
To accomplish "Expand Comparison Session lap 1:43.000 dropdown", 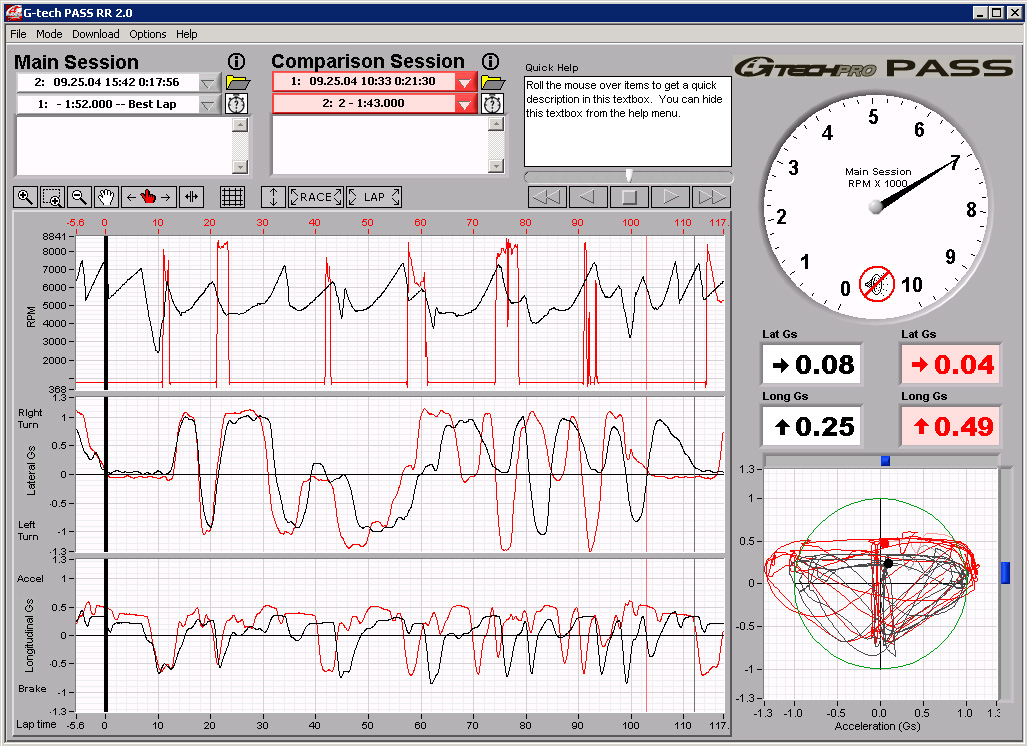I will click(x=465, y=103).
